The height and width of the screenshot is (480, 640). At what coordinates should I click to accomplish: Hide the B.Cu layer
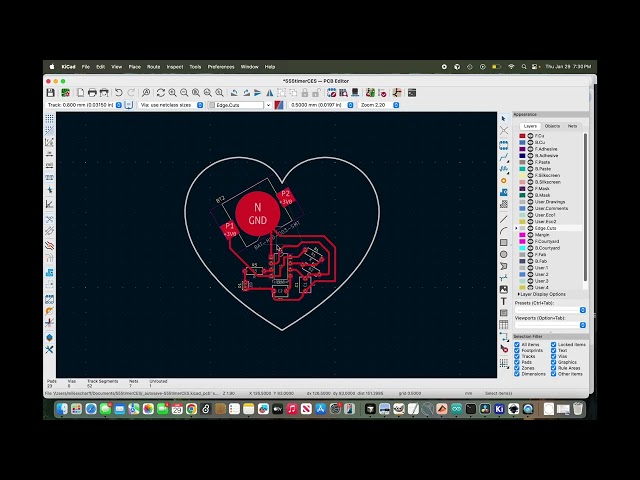tap(530, 142)
